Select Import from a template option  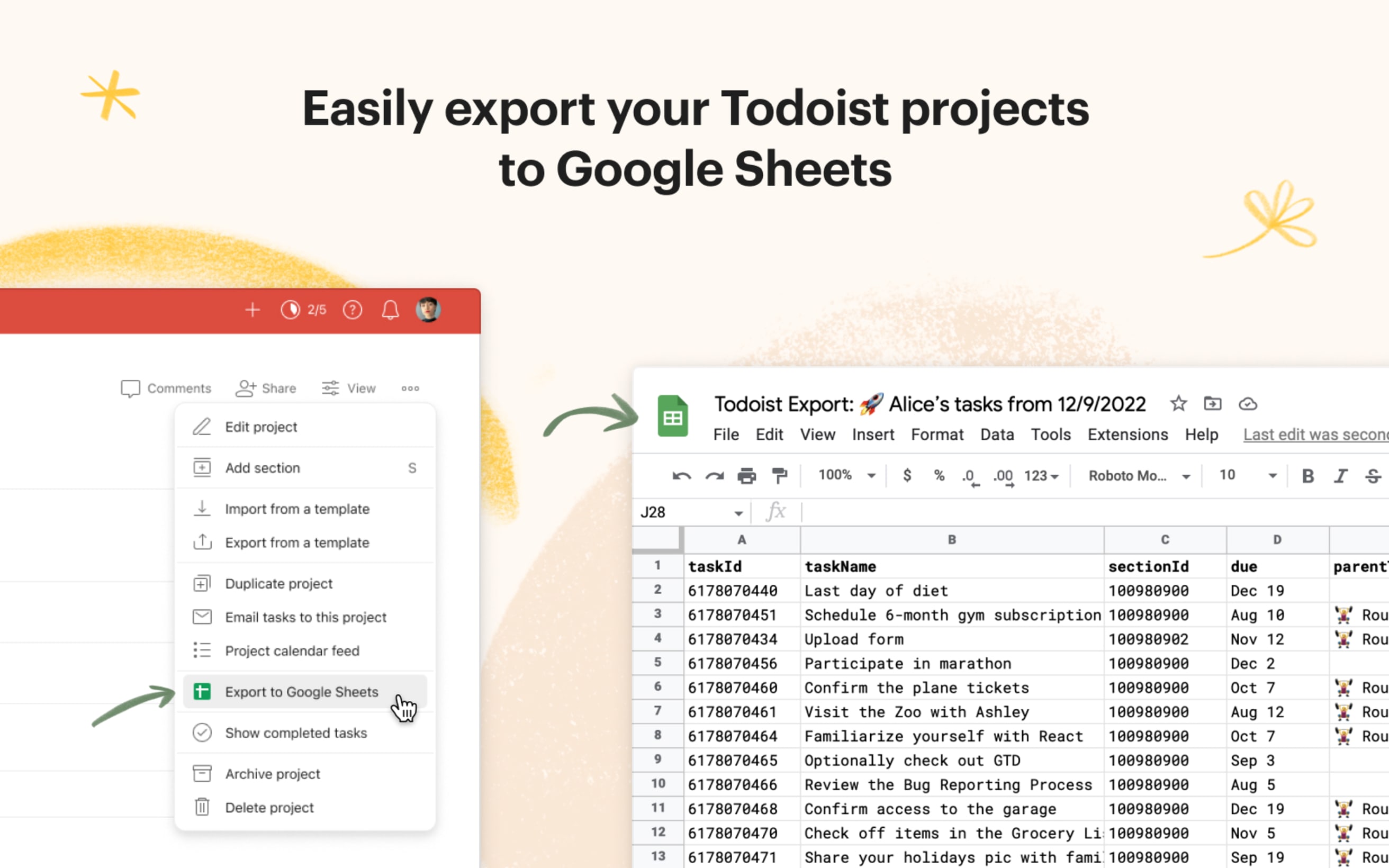pyautogui.click(x=297, y=509)
